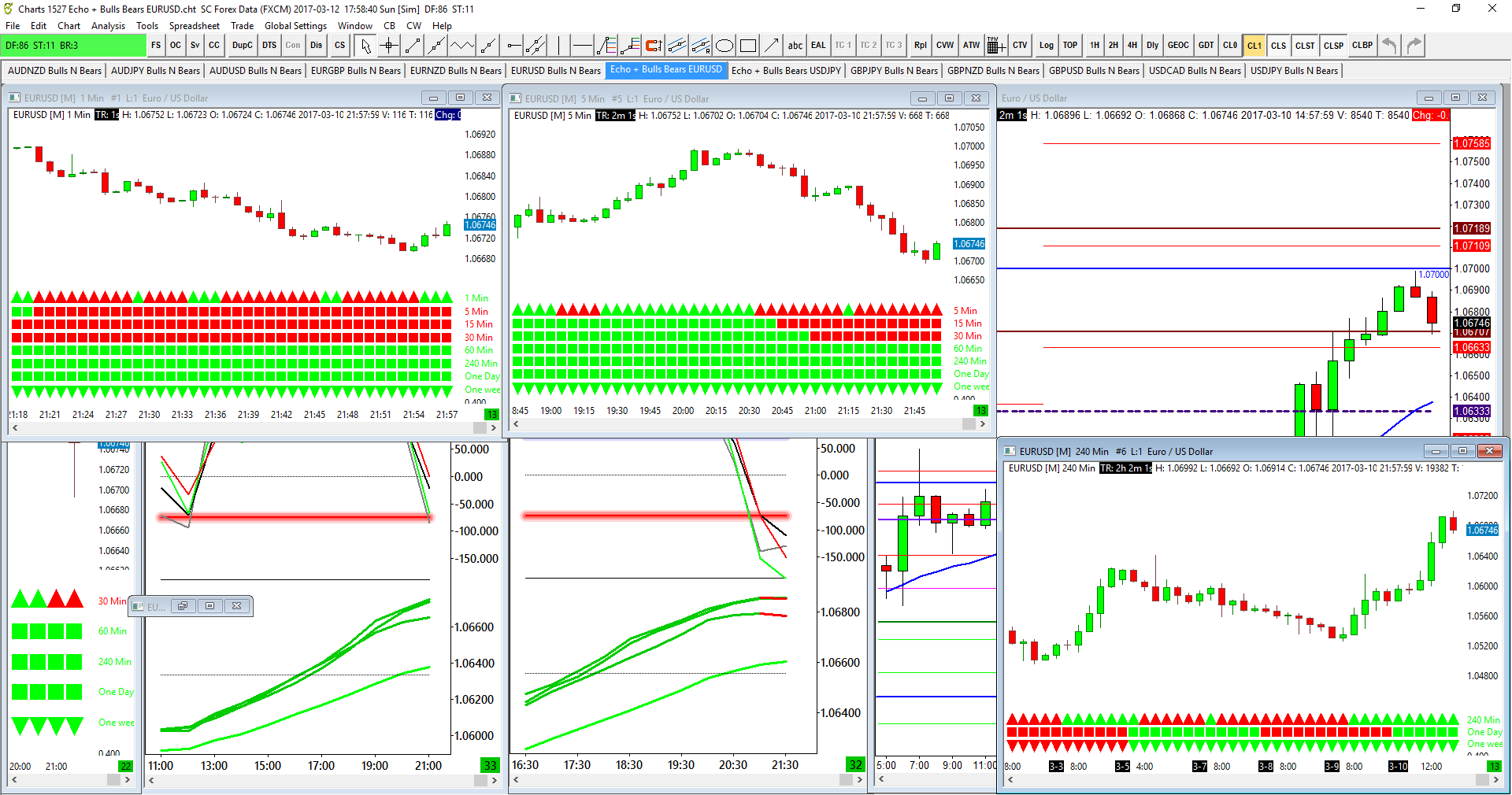Select the arrow drawing tool

772,46
